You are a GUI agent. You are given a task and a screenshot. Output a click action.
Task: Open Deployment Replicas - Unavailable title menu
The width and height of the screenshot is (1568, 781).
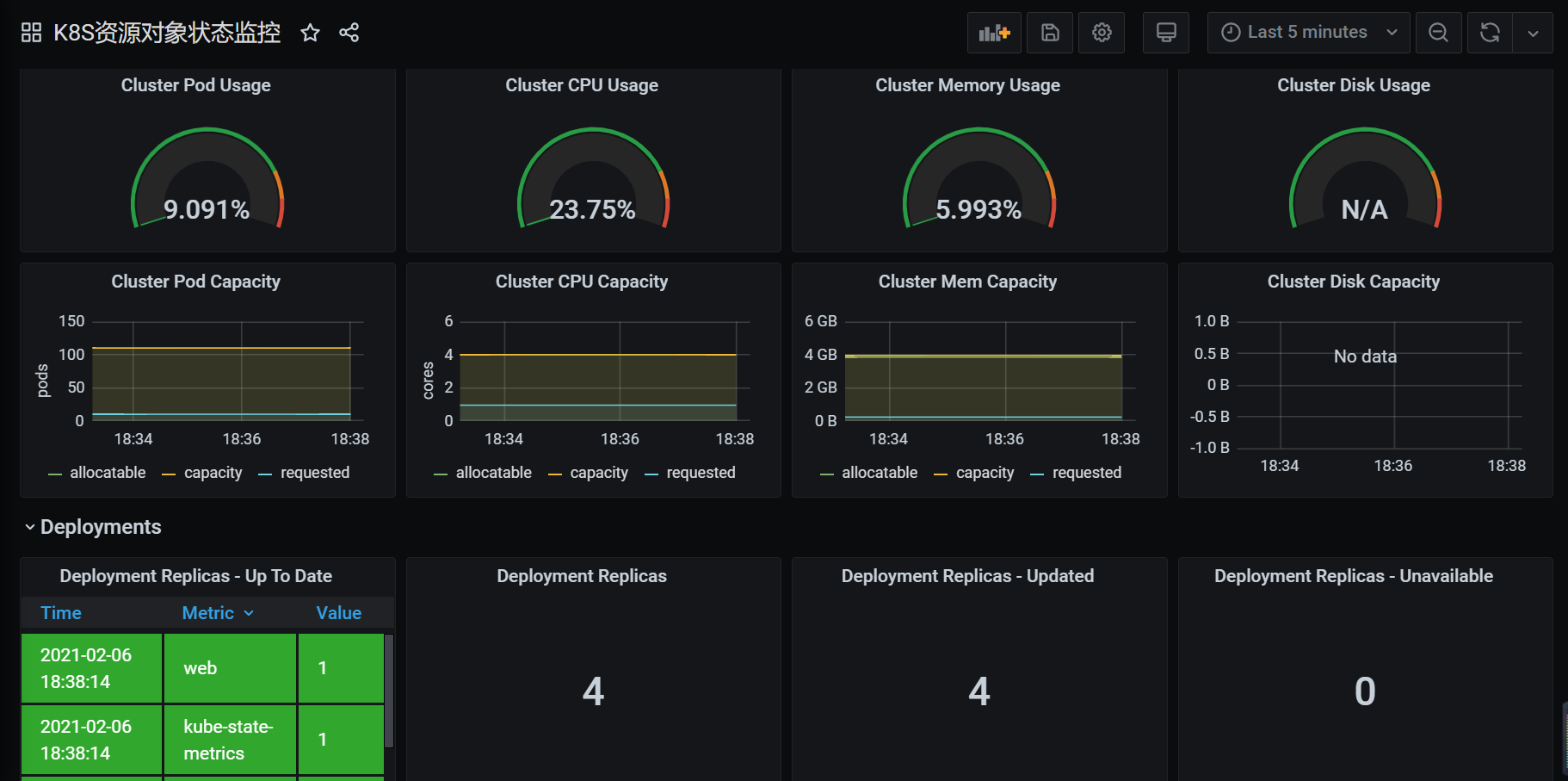pos(1354,576)
